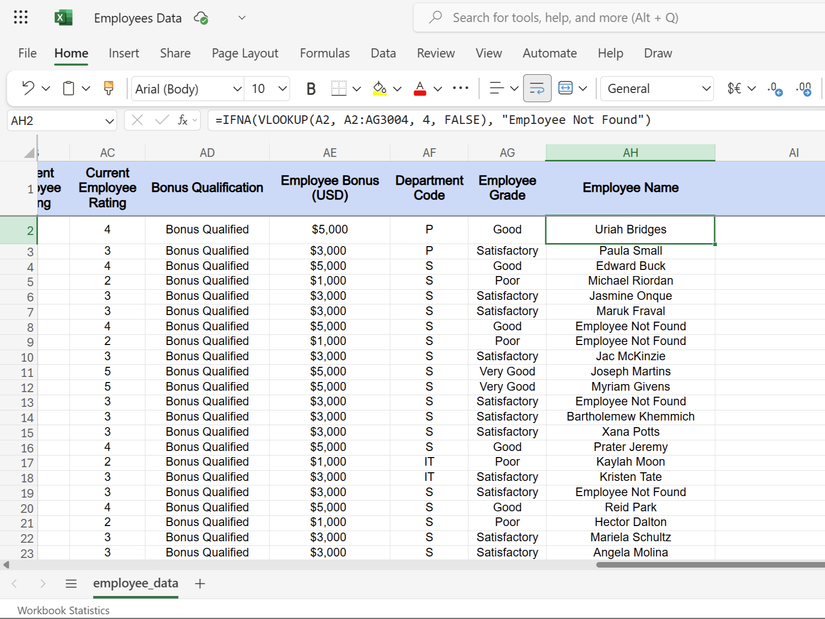Open the font size dropdown
Image resolution: width=825 pixels, height=619 pixels.
tap(281, 88)
